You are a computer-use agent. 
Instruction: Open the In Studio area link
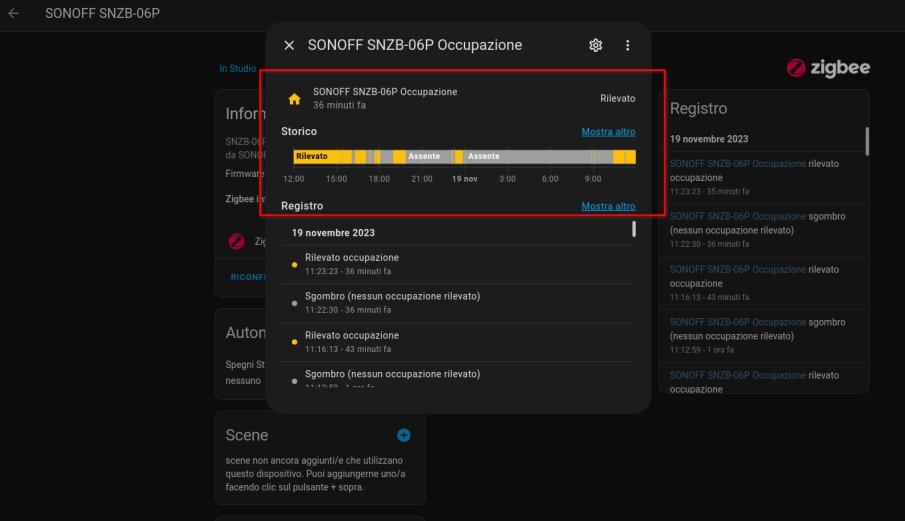(237, 68)
